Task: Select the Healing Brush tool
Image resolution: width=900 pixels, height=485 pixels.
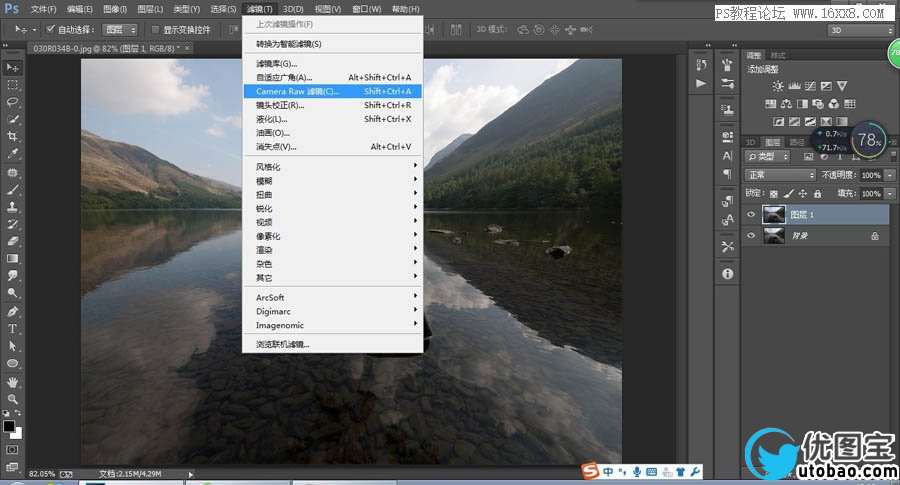Action: 12,173
